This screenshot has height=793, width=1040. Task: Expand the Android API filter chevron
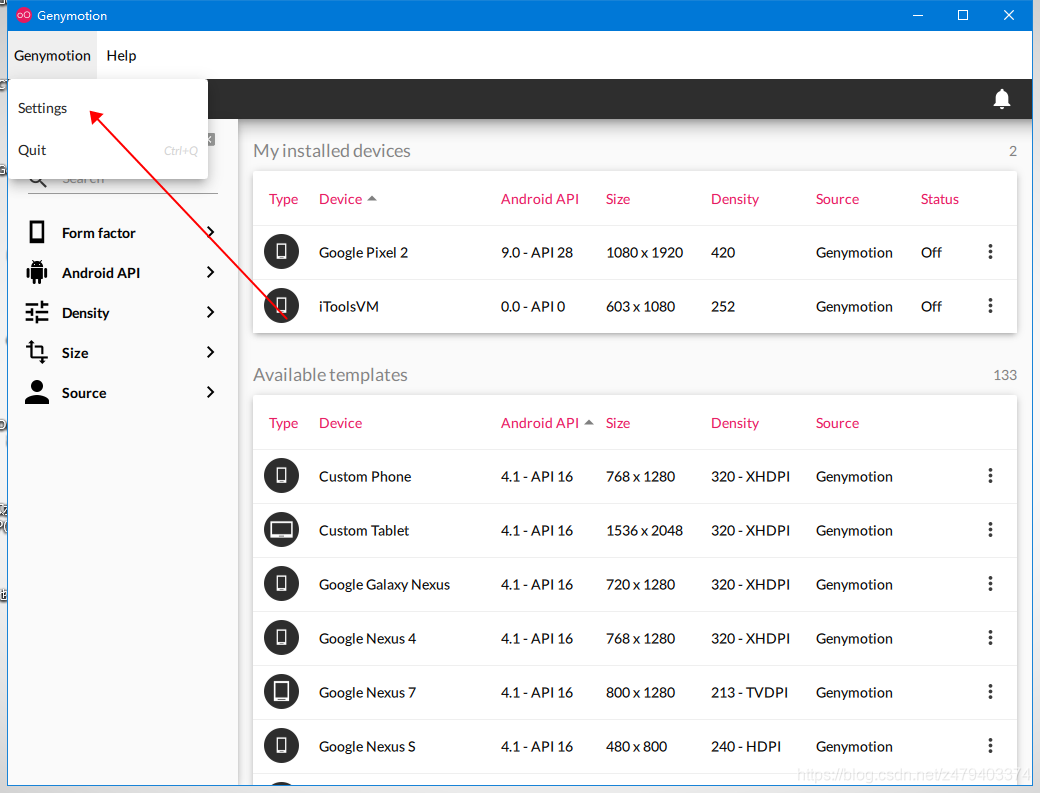(210, 273)
